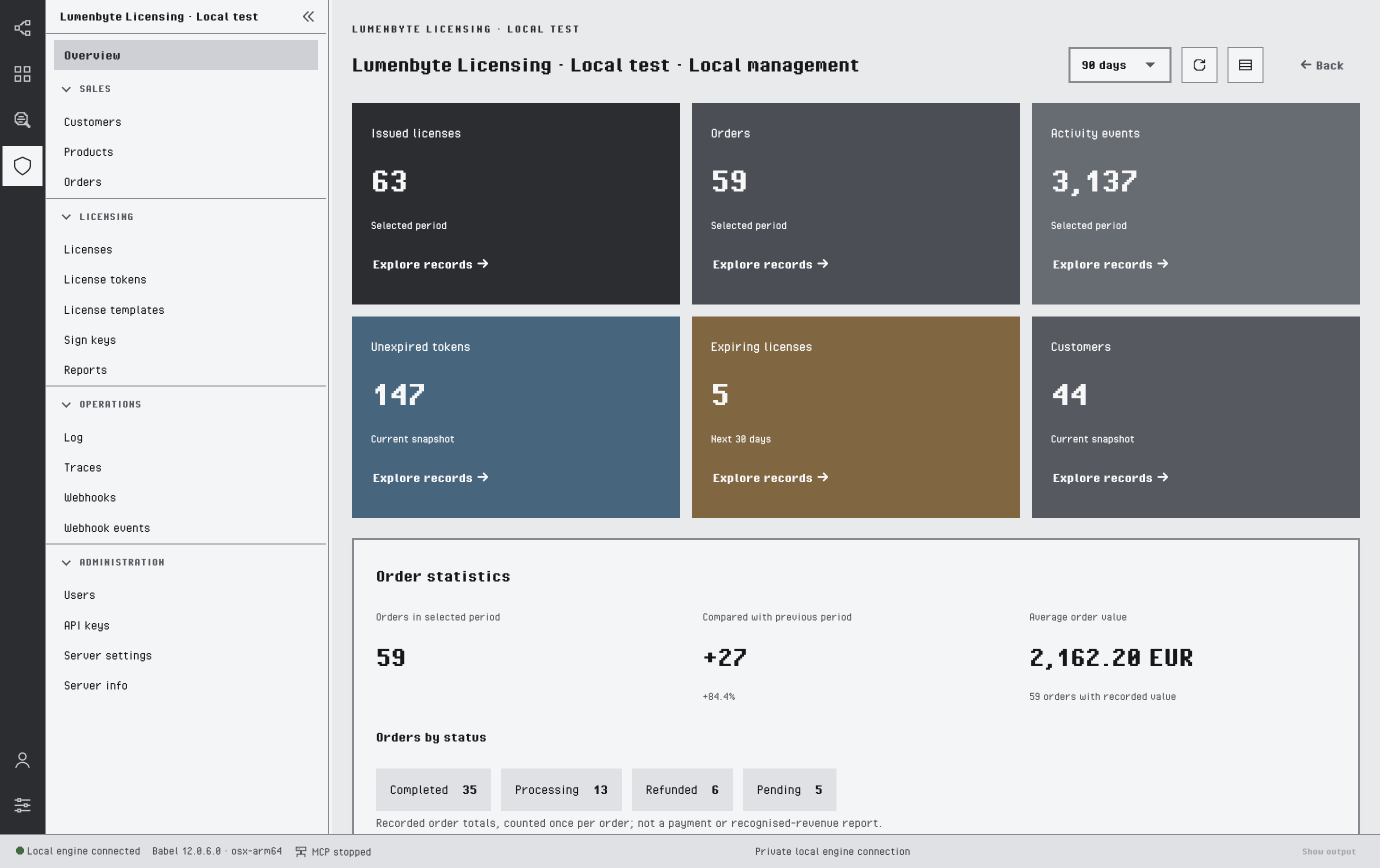Open the connections graph icon in rail
This screenshot has width=1380, height=868.
click(22, 27)
